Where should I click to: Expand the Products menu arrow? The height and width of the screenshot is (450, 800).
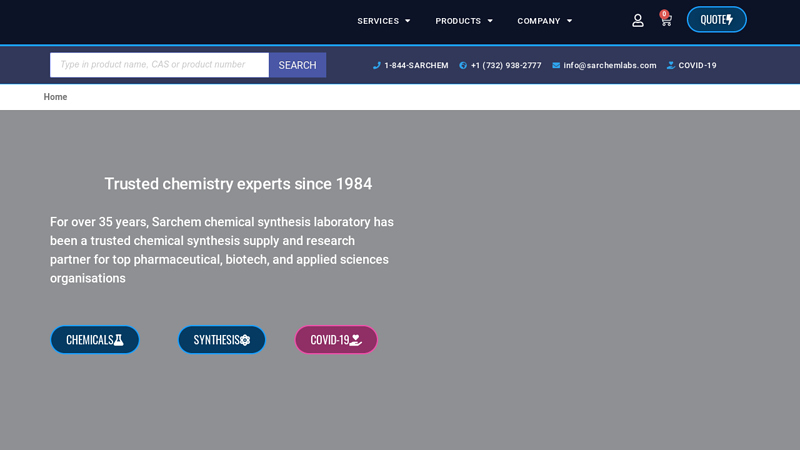[x=490, y=21]
